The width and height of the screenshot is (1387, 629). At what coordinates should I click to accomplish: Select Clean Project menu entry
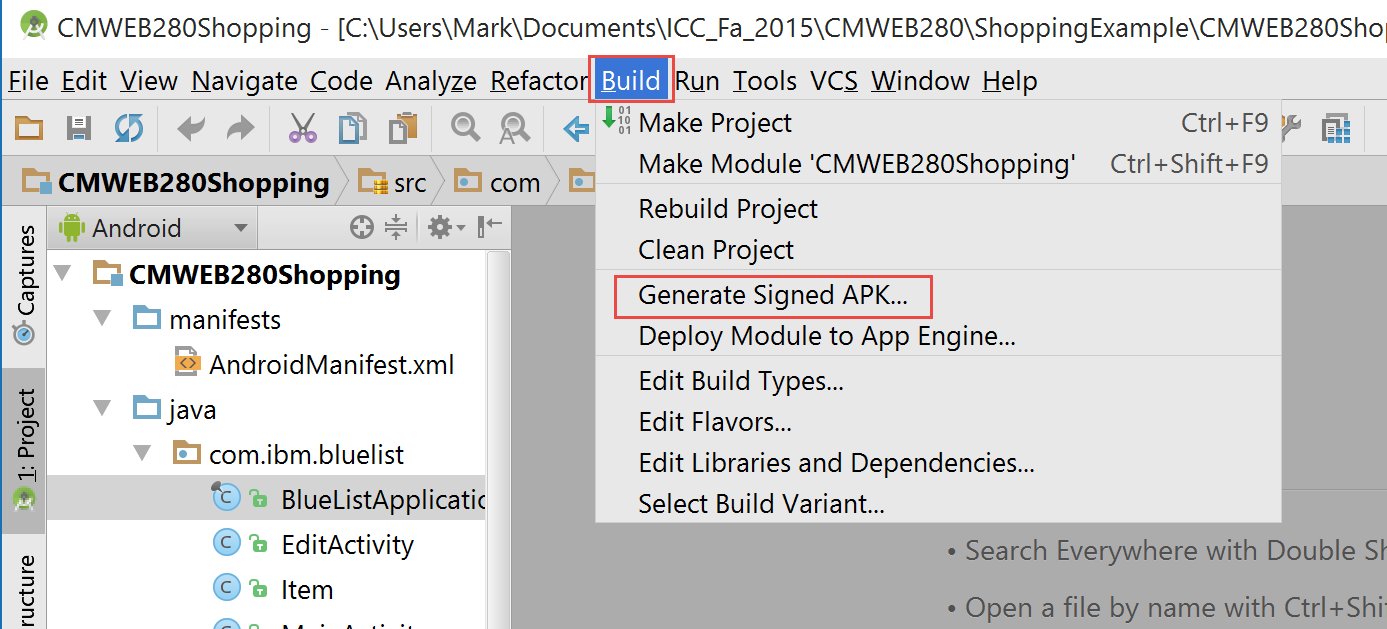click(x=938, y=250)
